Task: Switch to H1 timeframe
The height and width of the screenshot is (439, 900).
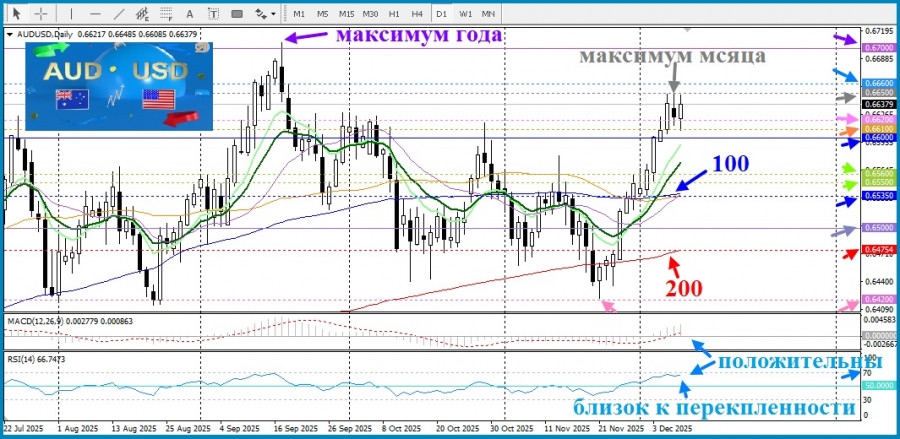Action: point(394,13)
